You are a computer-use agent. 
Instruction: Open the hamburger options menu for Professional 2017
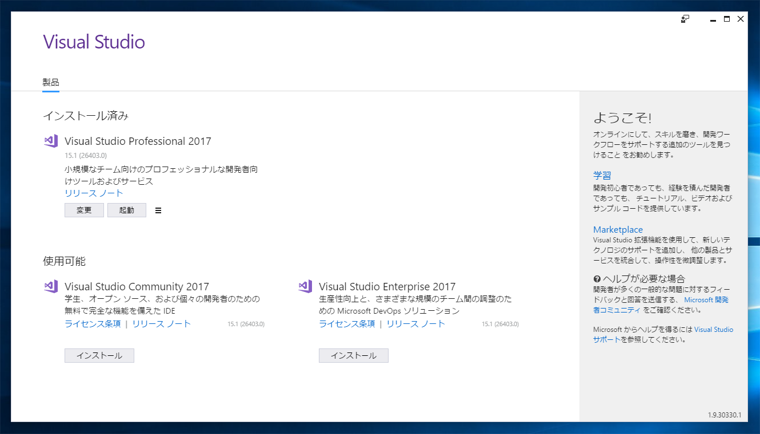158,210
